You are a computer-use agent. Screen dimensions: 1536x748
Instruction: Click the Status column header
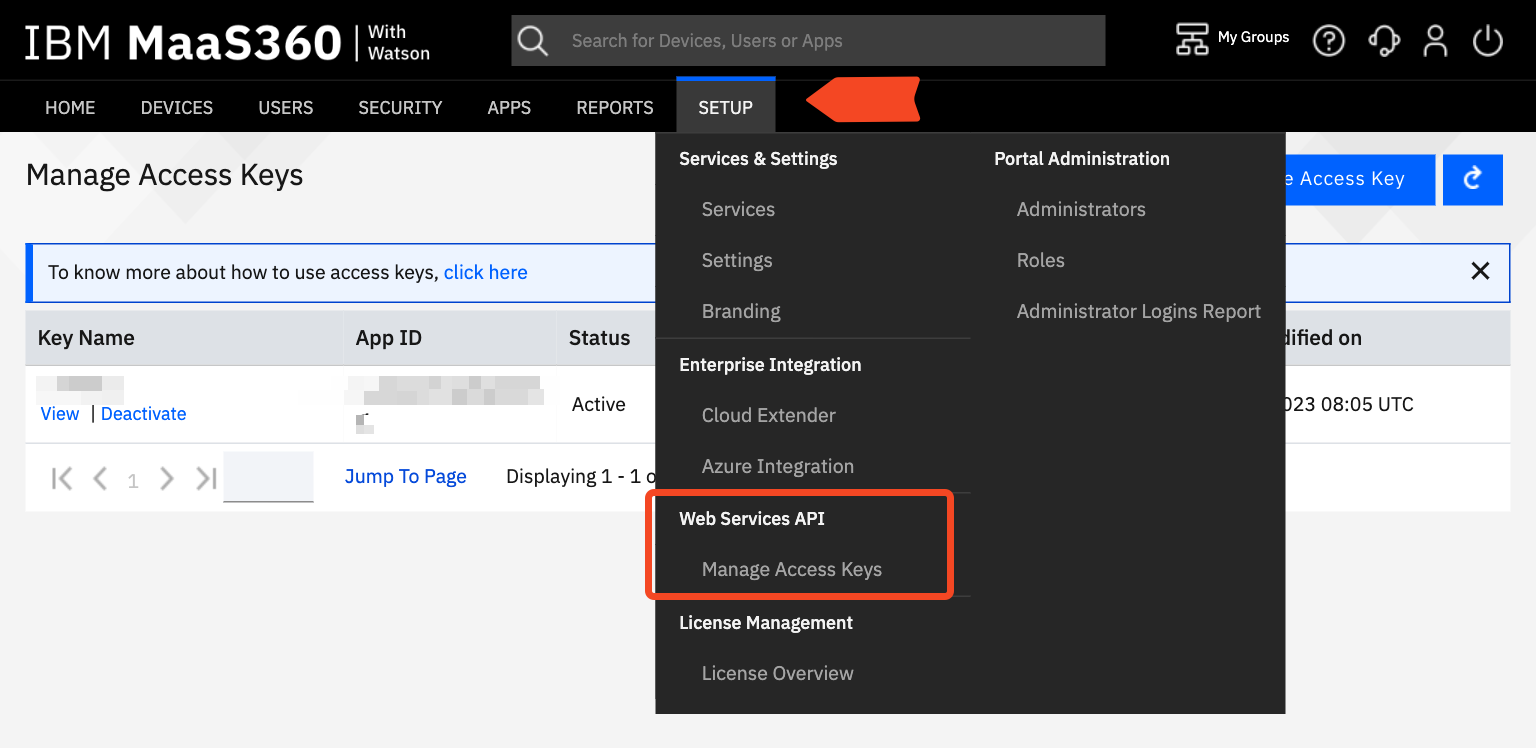tap(600, 338)
